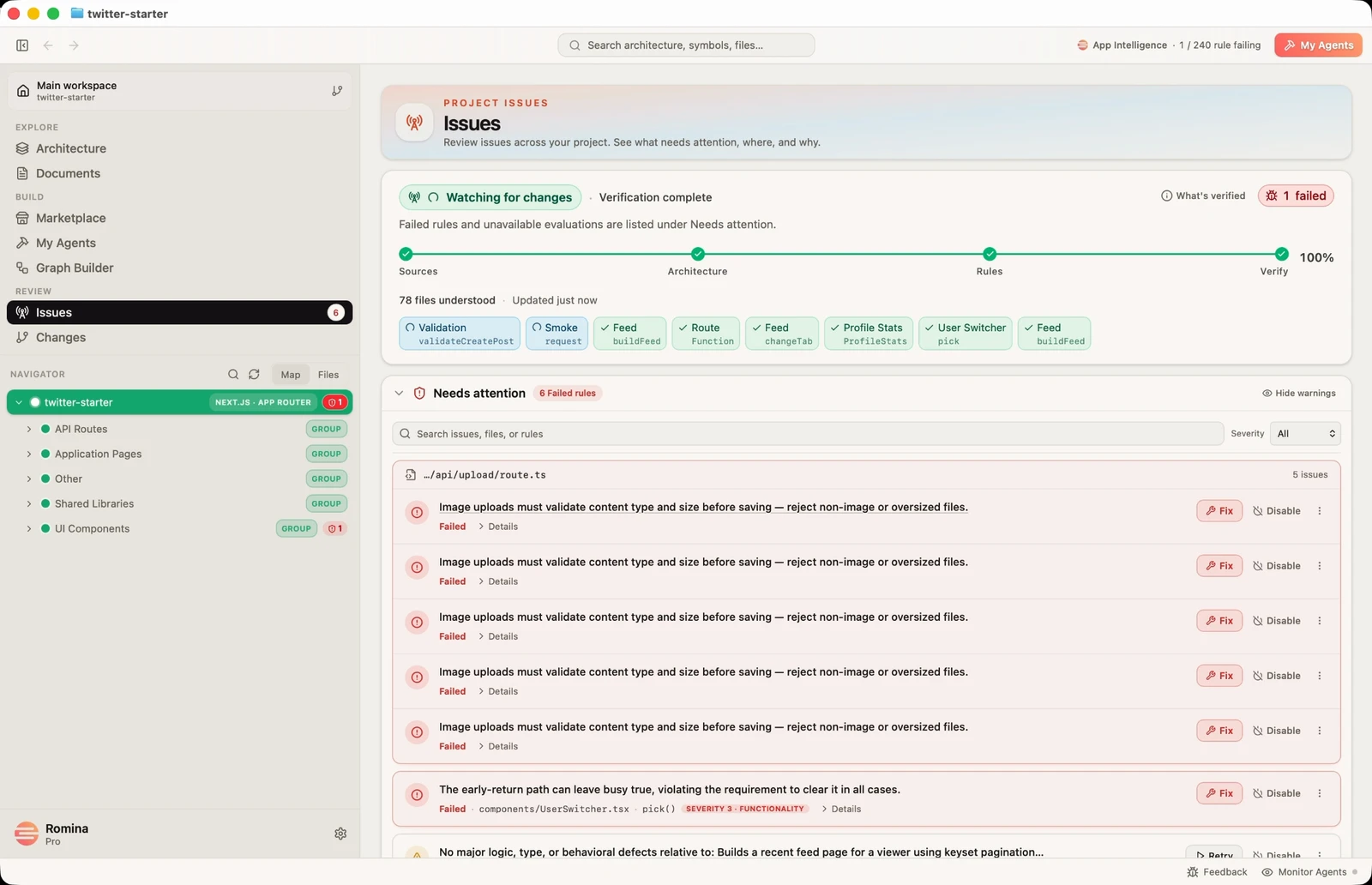Open settings gear next to Romina
The height and width of the screenshot is (885, 1372).
[x=340, y=834]
